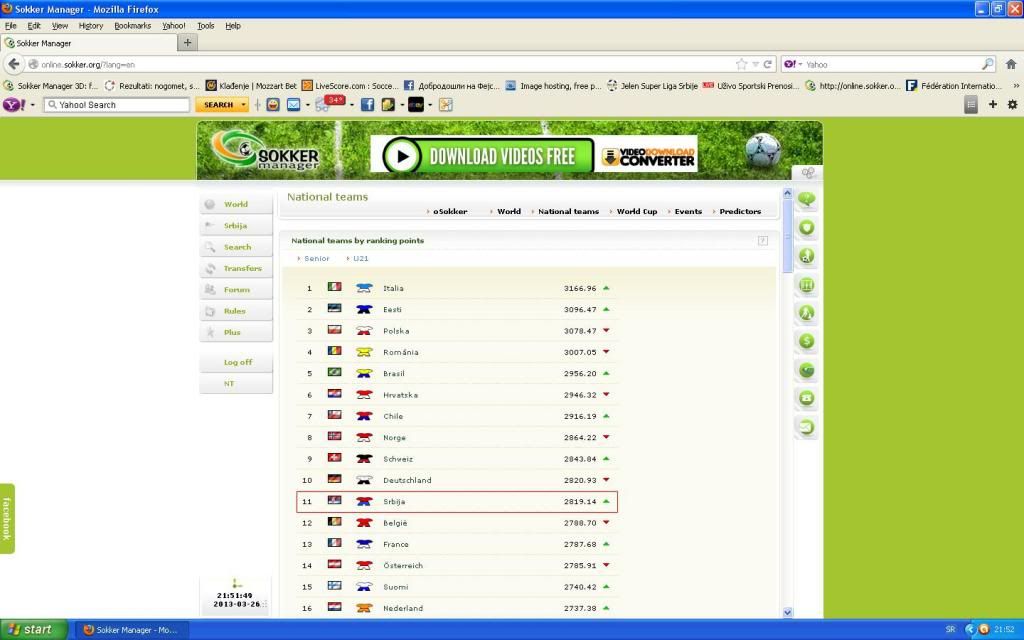Open the Bookmarks menu

tap(133, 25)
